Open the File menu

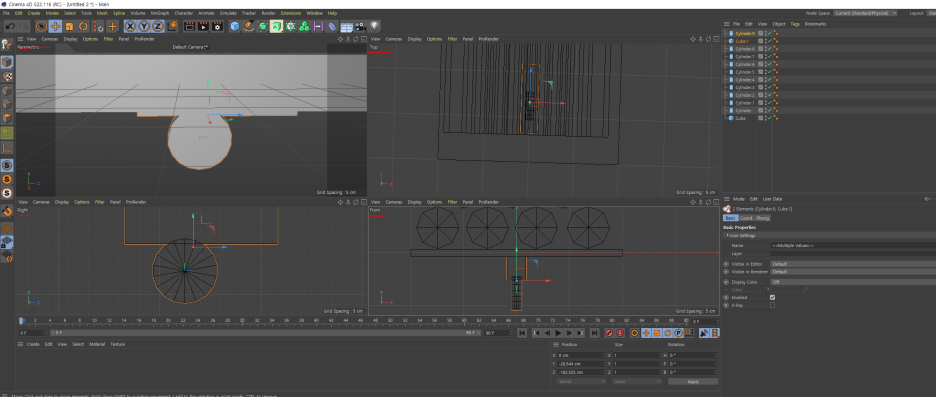tap(6, 13)
